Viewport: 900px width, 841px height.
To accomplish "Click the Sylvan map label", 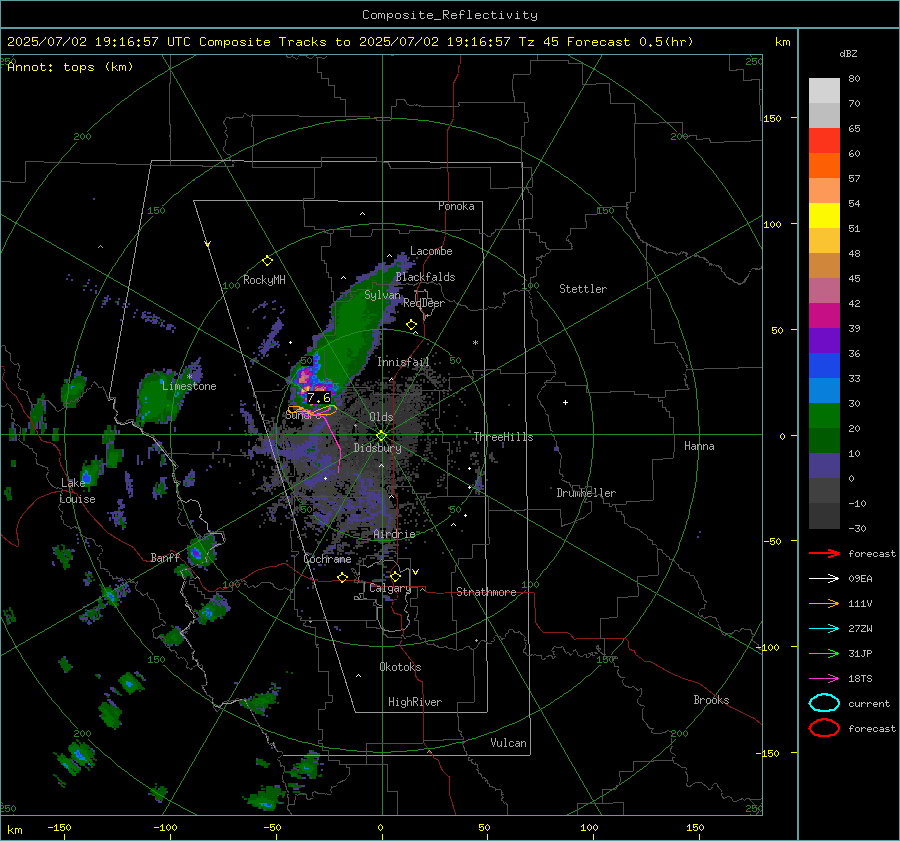I will 382,295.
